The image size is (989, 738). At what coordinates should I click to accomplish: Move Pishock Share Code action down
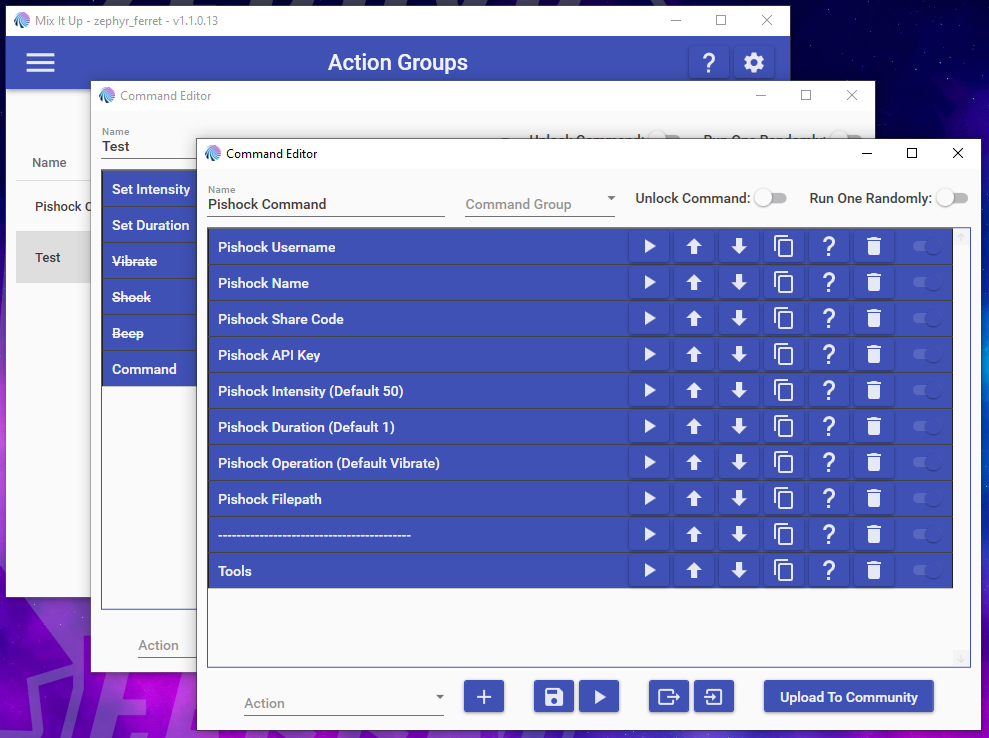[x=739, y=319]
